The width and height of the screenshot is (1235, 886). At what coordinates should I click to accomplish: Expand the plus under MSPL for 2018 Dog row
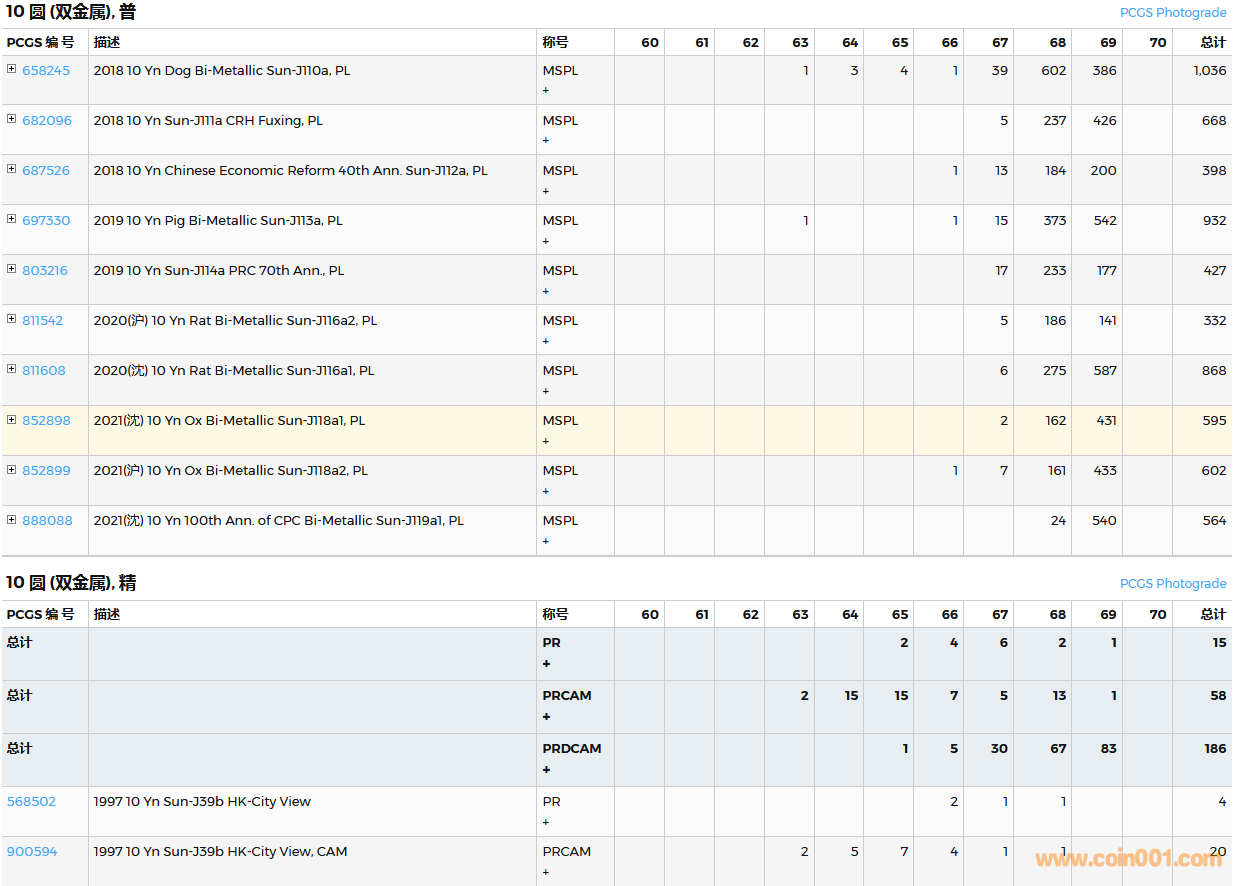546,90
